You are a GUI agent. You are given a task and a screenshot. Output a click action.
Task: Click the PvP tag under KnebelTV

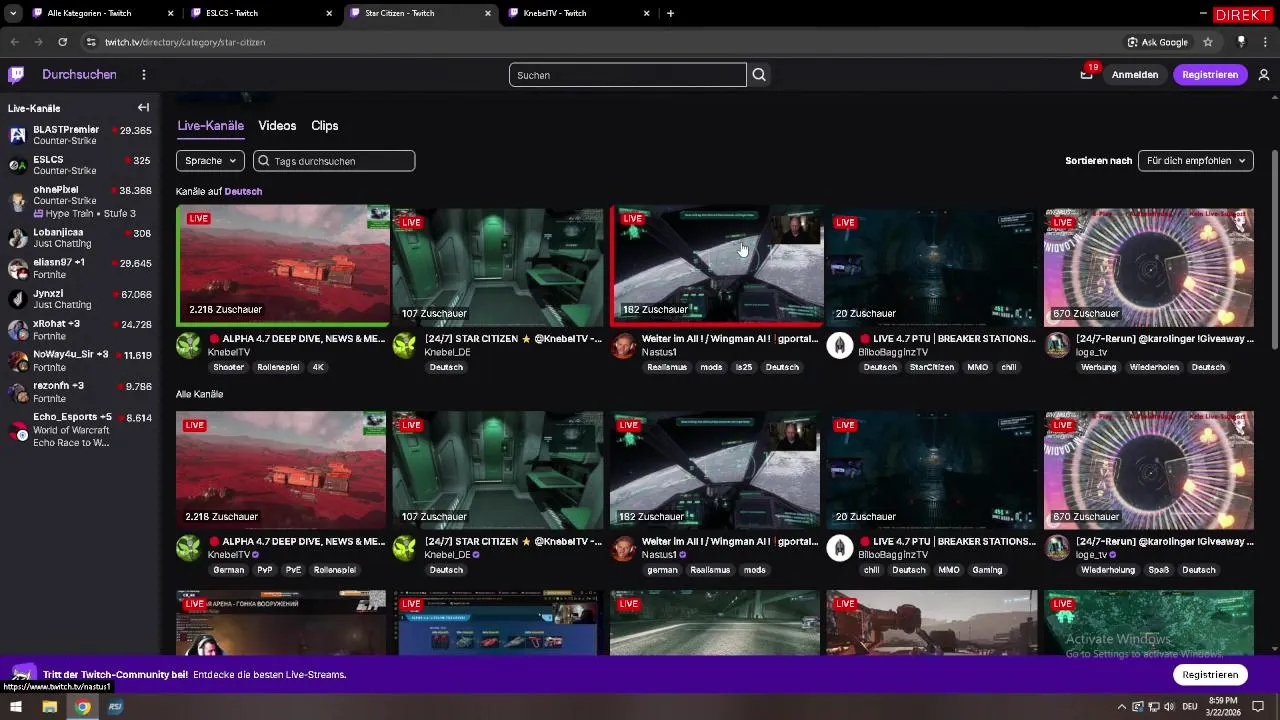[265, 570]
